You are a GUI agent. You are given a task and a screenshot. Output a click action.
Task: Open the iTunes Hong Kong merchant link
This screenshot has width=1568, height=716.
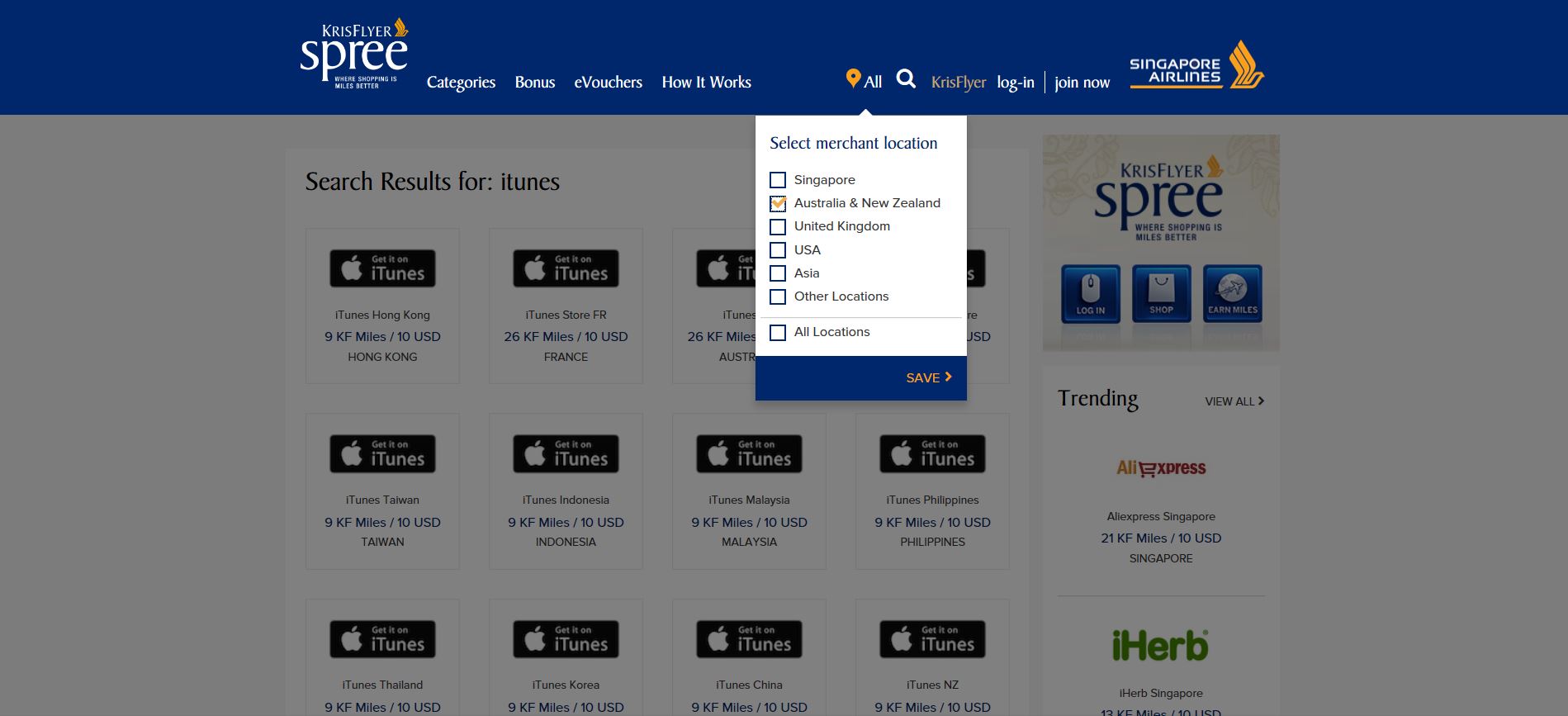382,315
